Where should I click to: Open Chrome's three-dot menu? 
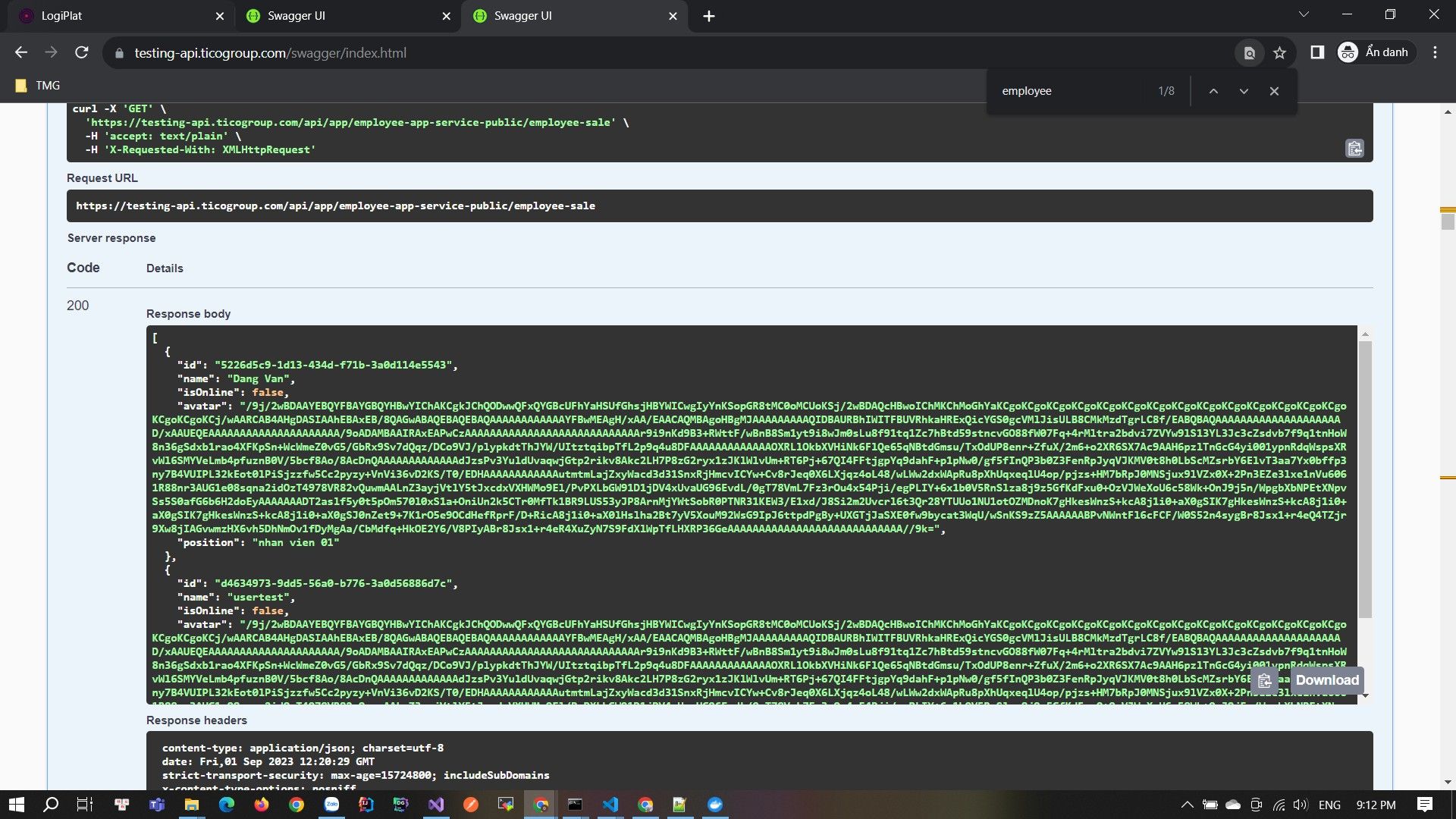(x=1435, y=52)
